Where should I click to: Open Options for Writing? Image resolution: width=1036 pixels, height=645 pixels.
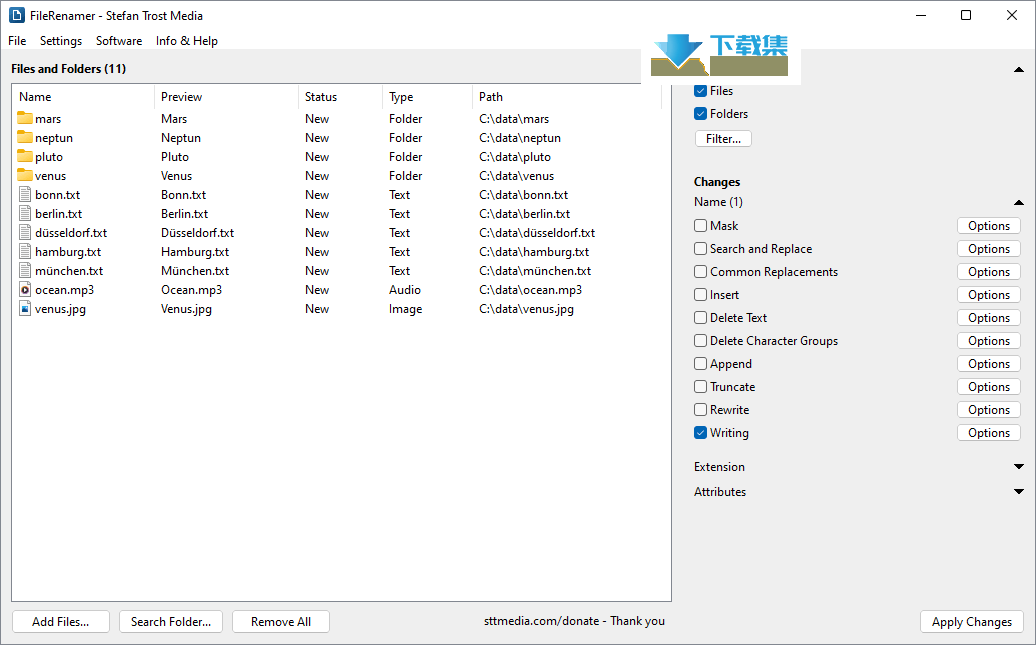coord(989,433)
